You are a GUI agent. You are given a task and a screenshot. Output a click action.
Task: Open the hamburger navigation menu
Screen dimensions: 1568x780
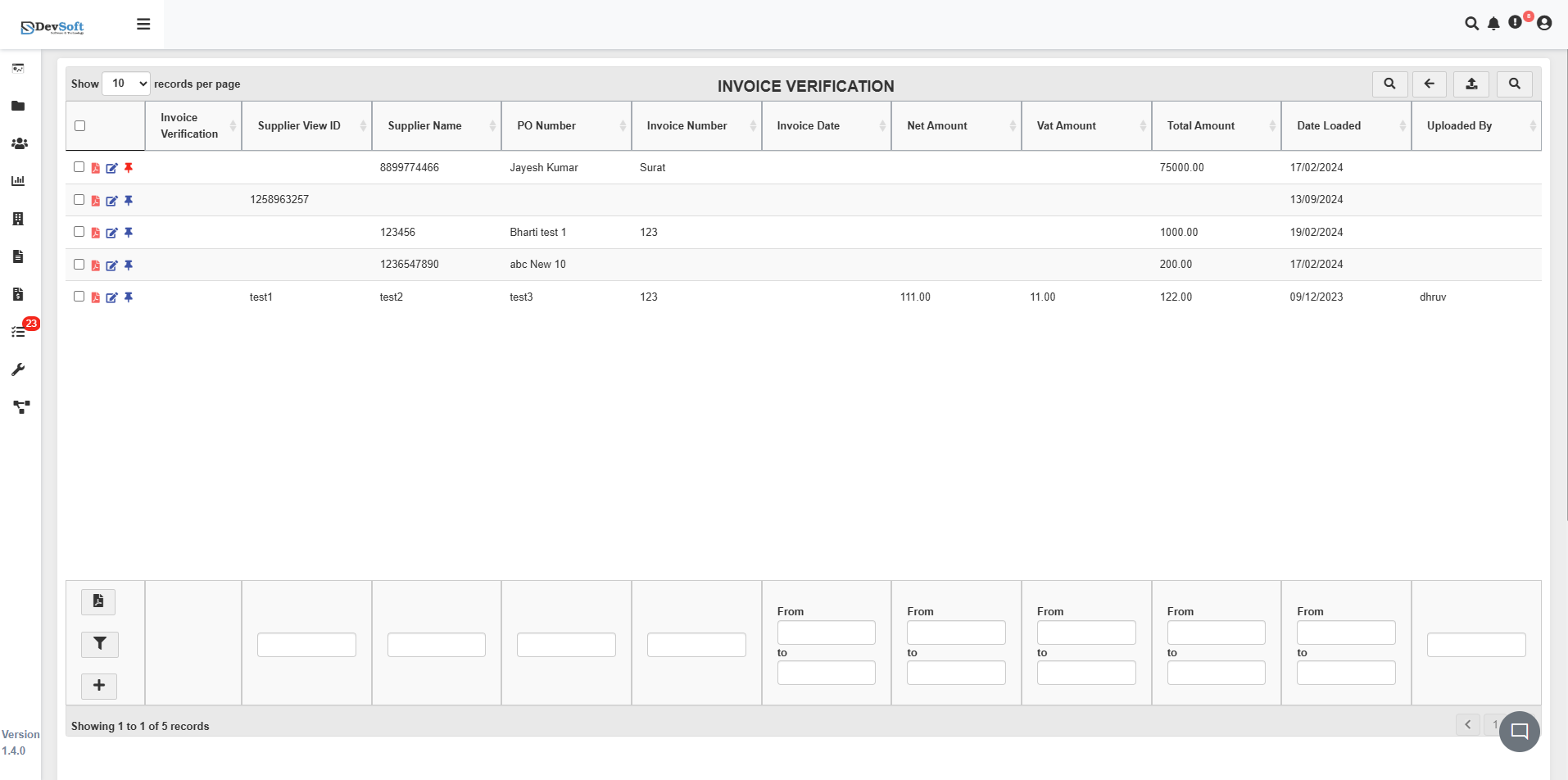(x=143, y=24)
